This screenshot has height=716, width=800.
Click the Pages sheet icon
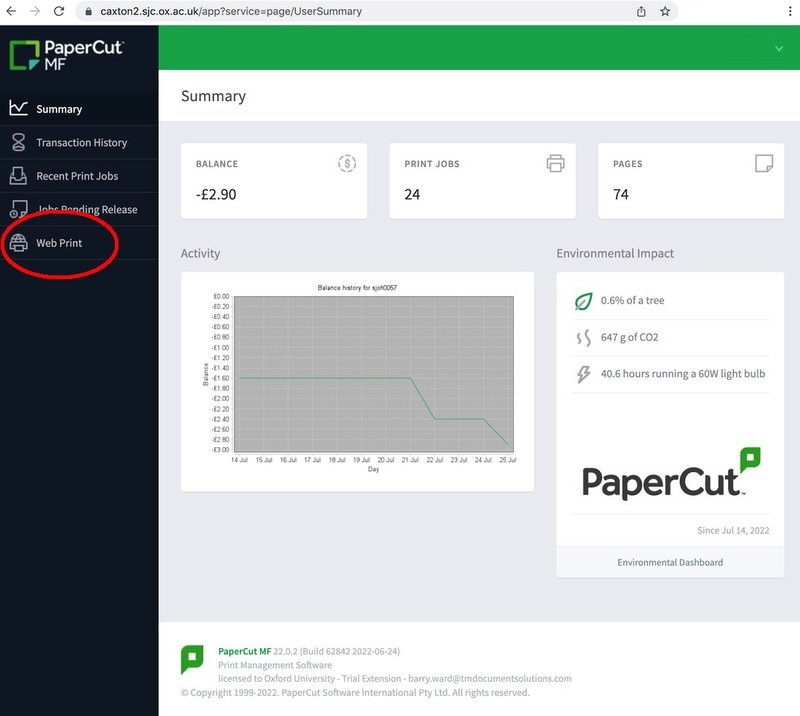click(764, 163)
